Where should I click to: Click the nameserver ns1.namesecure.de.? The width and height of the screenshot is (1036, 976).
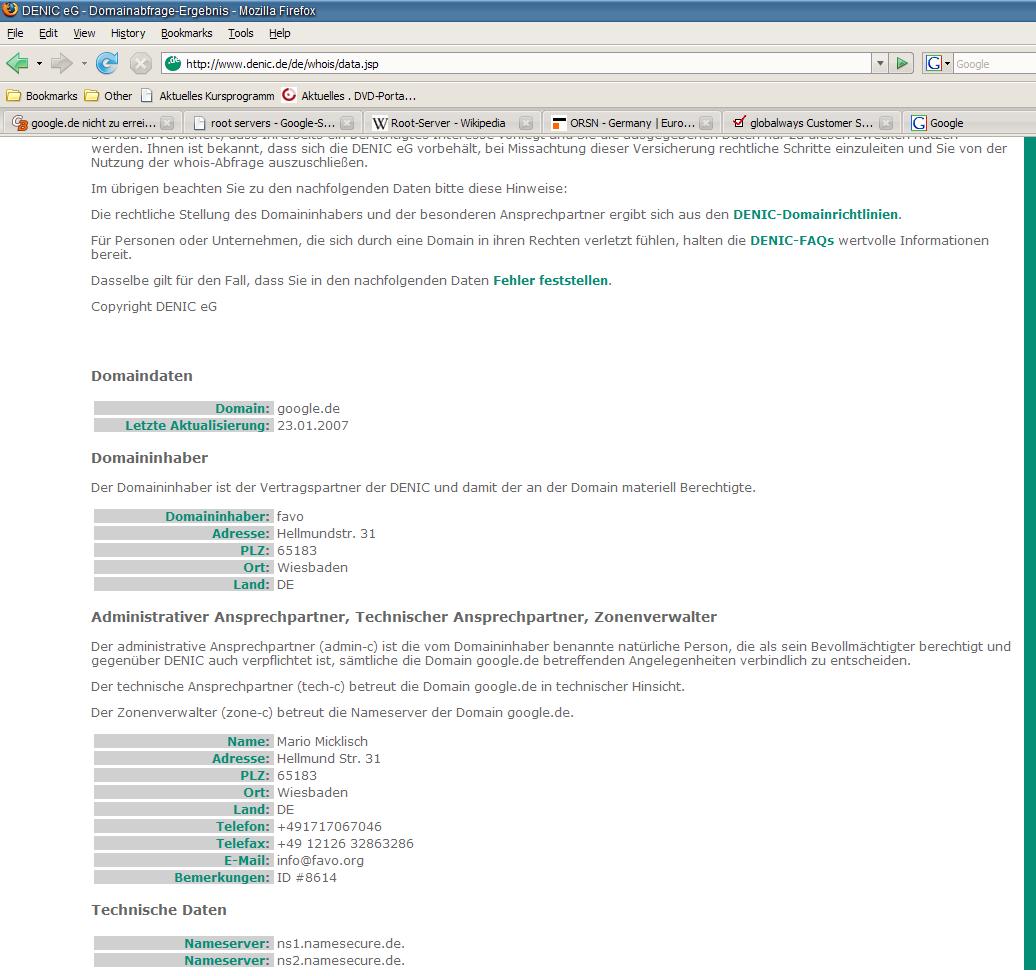(341, 944)
